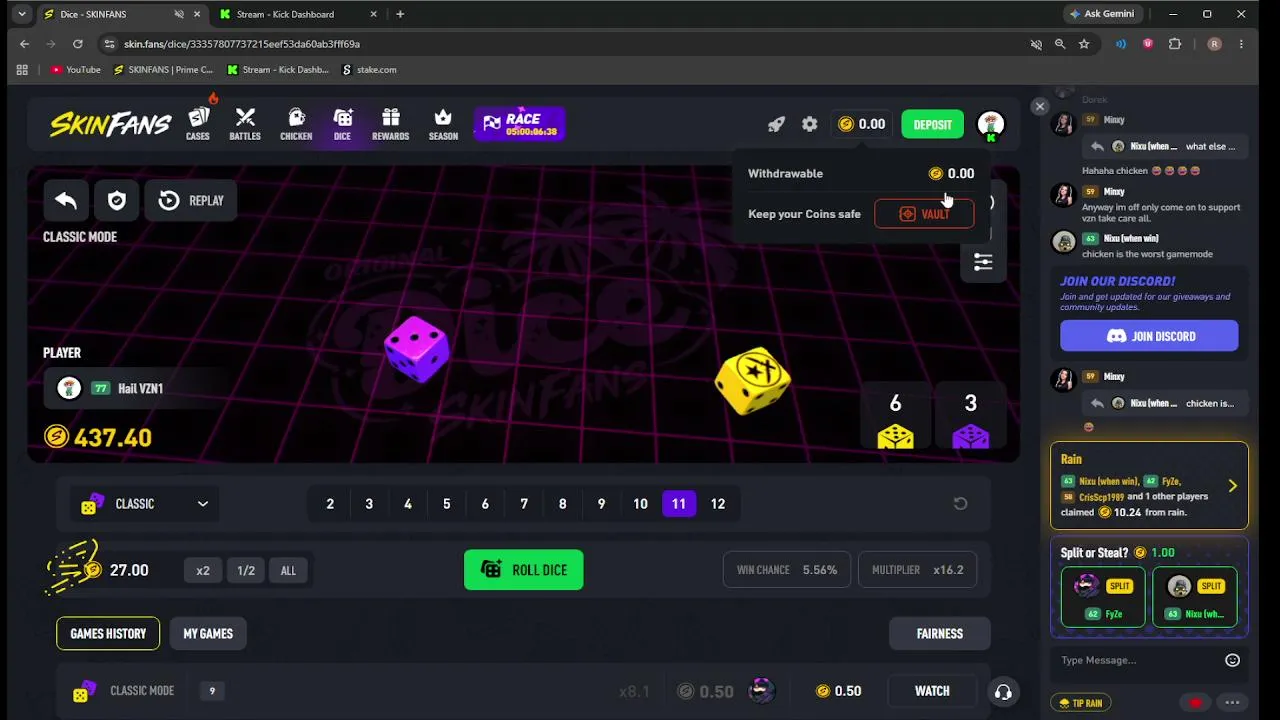Select target number 10
The image size is (1280, 720).
pyautogui.click(x=640, y=504)
